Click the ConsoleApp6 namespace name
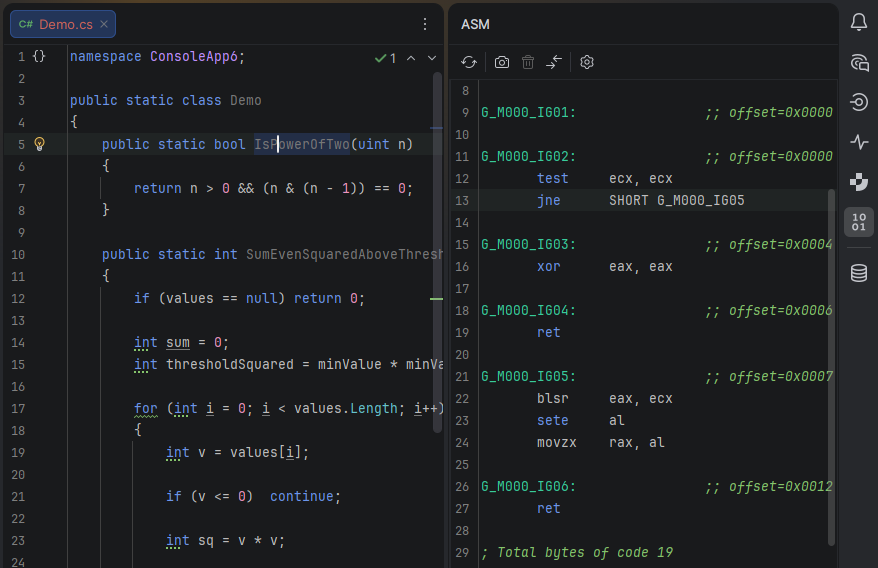Screen dimensions: 878x568 click(194, 57)
